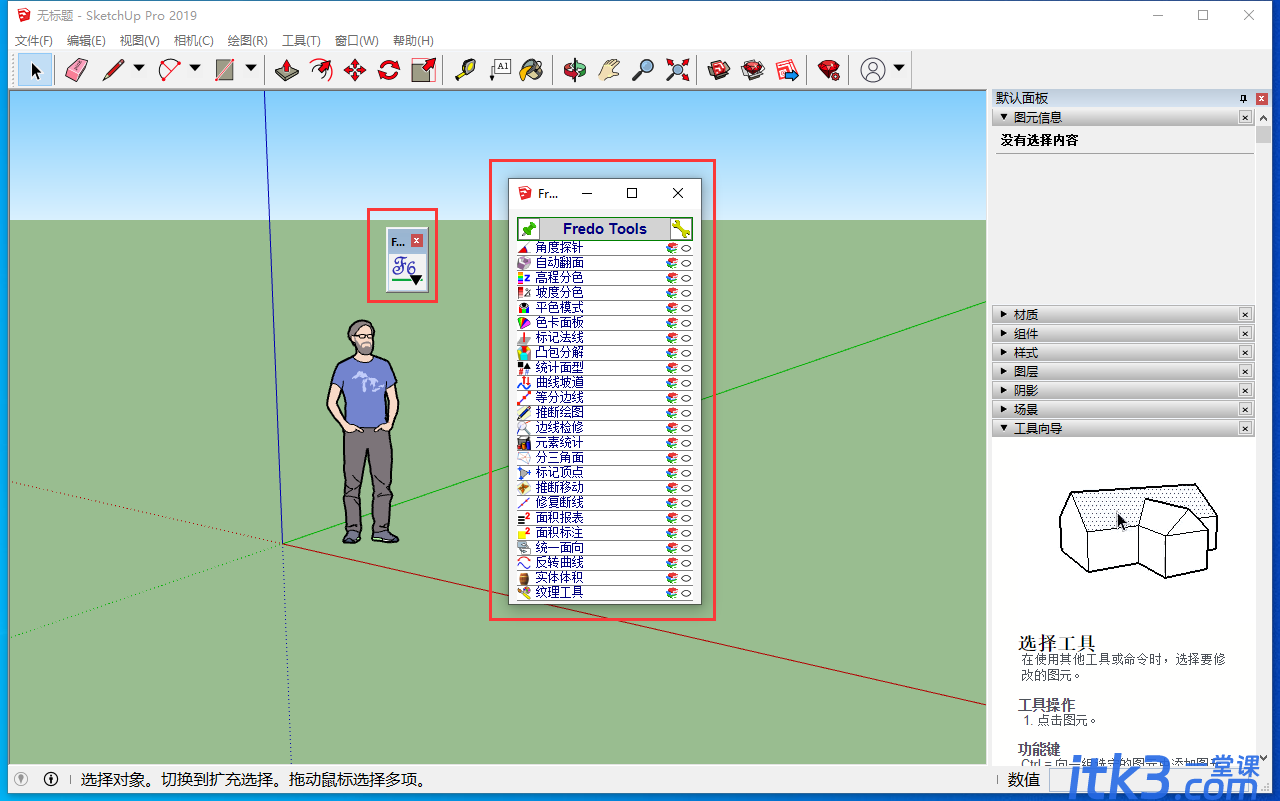This screenshot has width=1280, height=801.
Task: Toggle the oval on the 面积报表 row
Action: (687, 518)
